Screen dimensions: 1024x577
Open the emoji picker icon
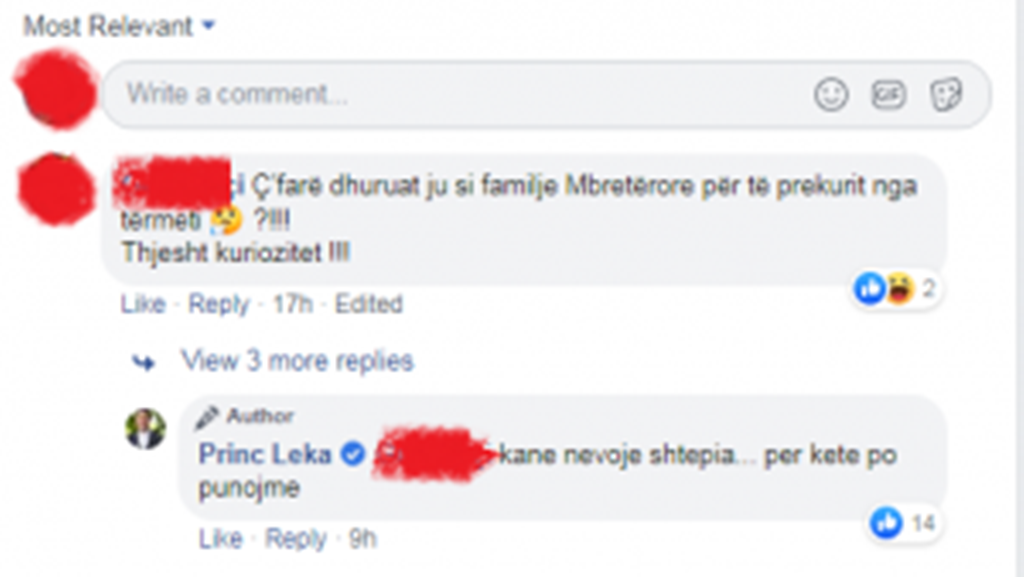coord(831,95)
